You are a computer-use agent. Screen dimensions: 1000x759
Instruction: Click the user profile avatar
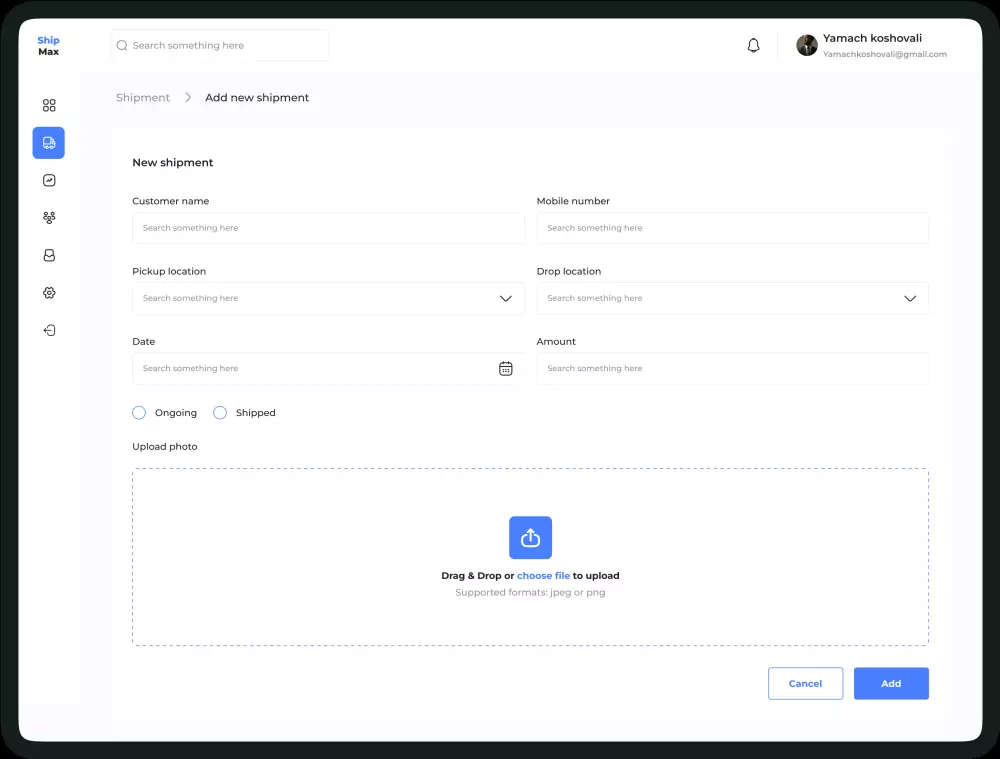pos(807,46)
